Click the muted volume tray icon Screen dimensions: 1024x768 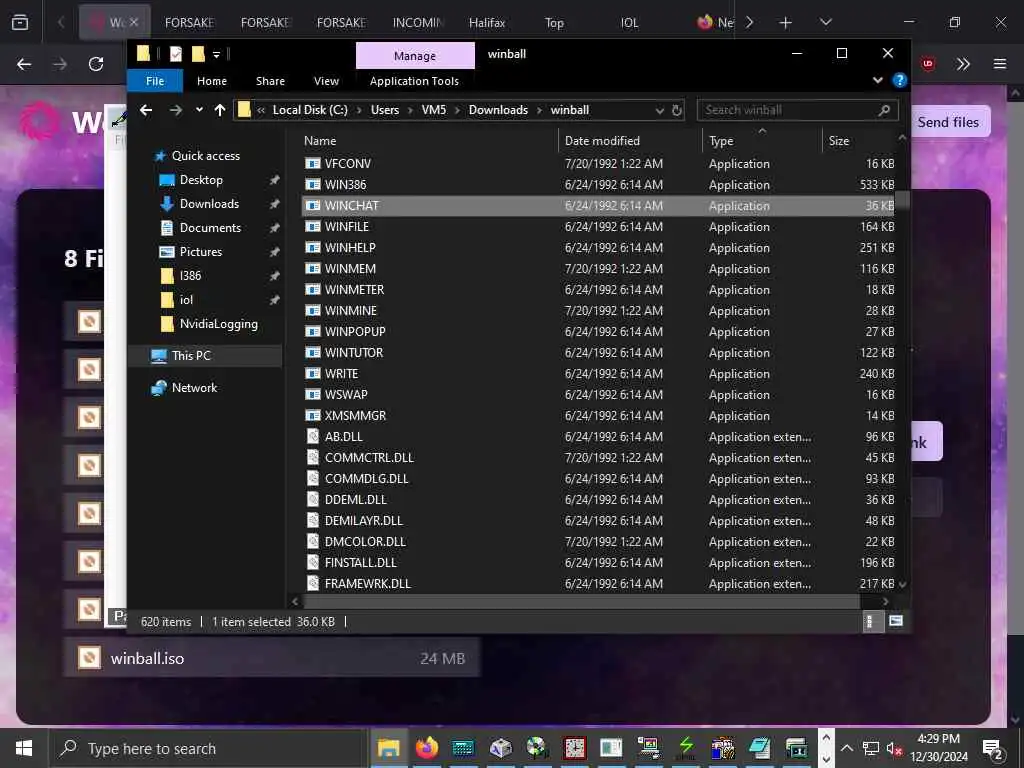(894, 748)
